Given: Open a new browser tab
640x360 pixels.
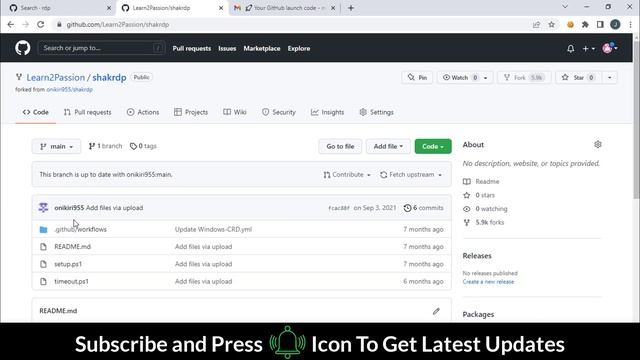Looking at the screenshot, I should (351, 8).
